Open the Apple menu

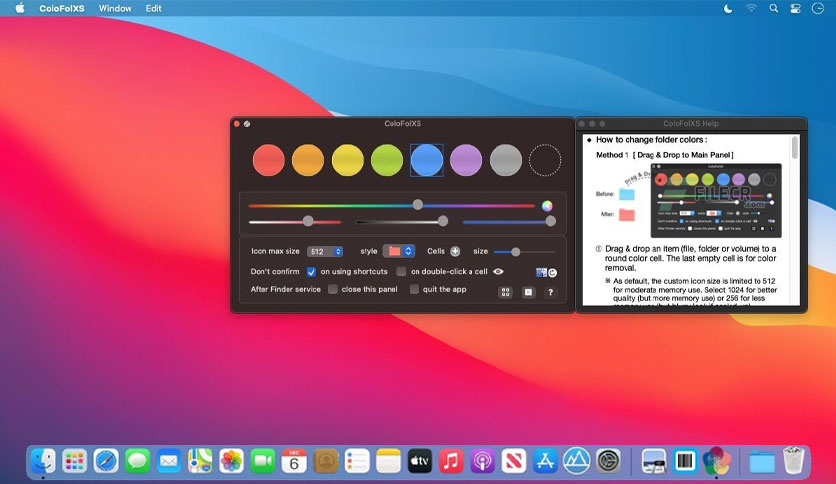(x=20, y=8)
